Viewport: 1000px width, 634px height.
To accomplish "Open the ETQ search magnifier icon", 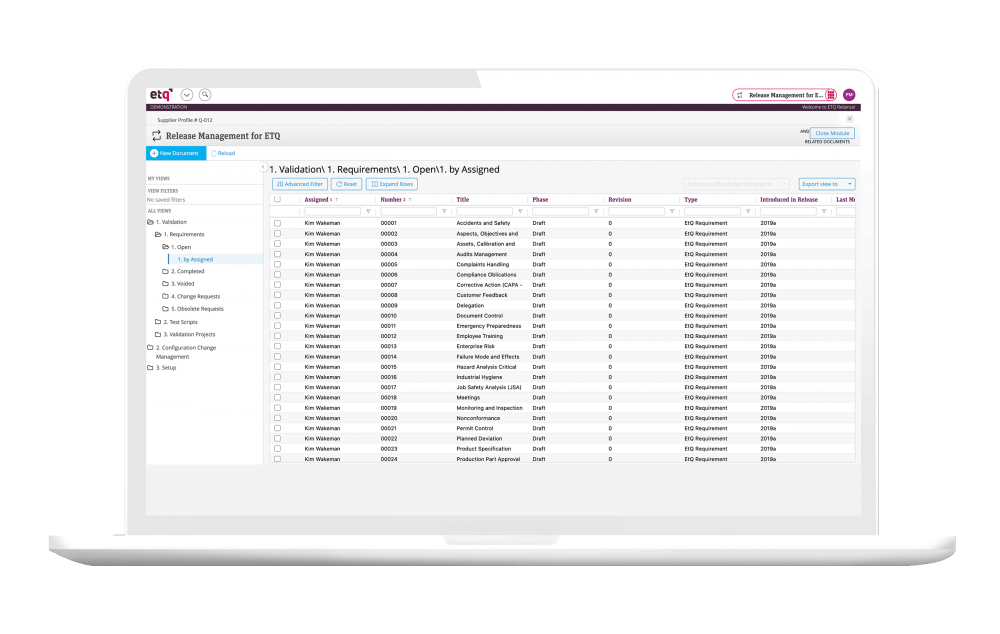I will coord(205,94).
